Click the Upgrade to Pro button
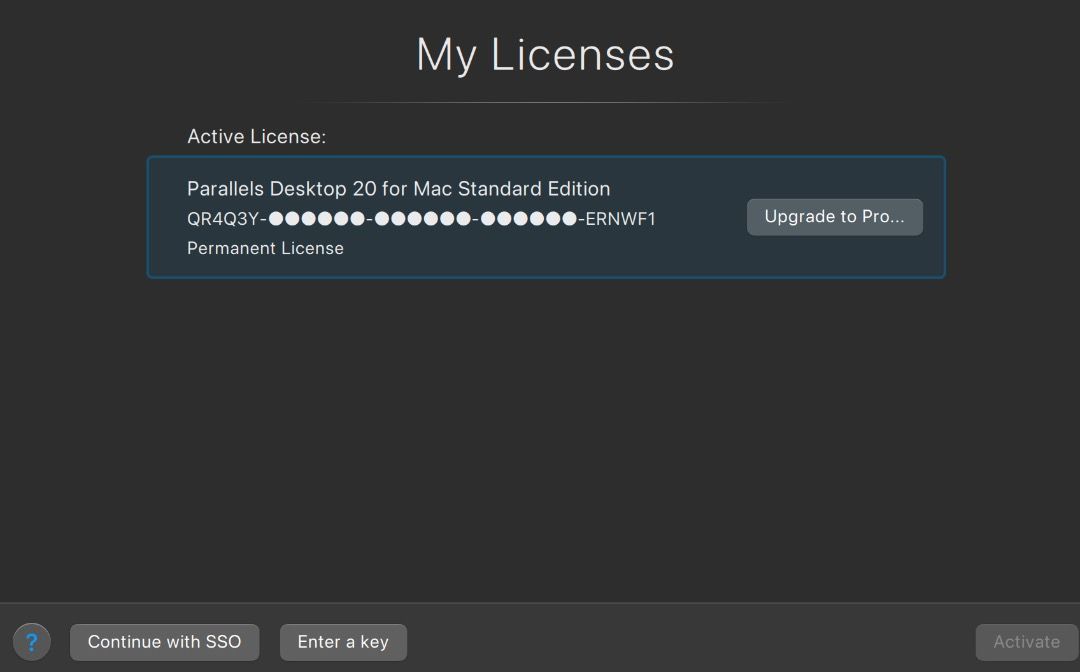1080x672 pixels. [x=834, y=217]
